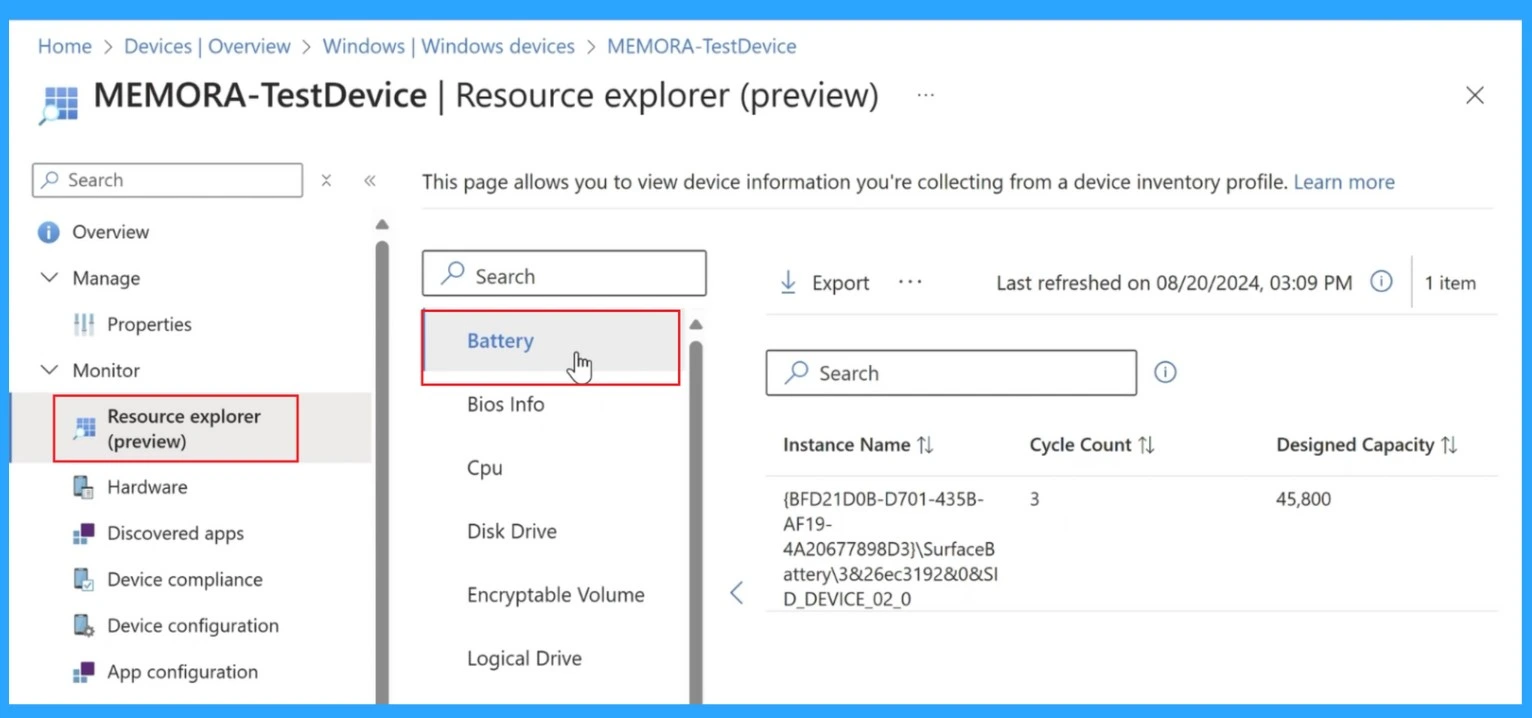Collapse the category pane with left chevron
The height and width of the screenshot is (718, 1532).
click(x=737, y=592)
